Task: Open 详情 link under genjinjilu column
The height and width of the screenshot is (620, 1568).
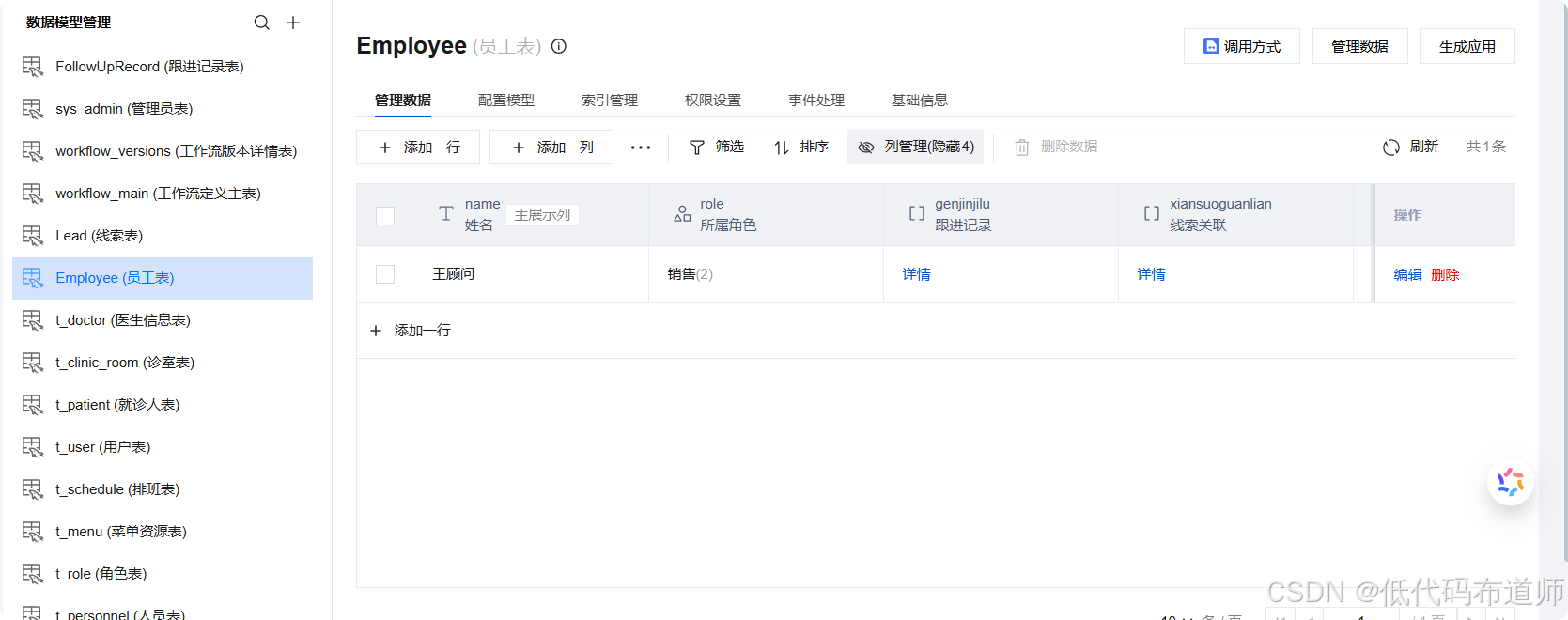Action: 917,274
